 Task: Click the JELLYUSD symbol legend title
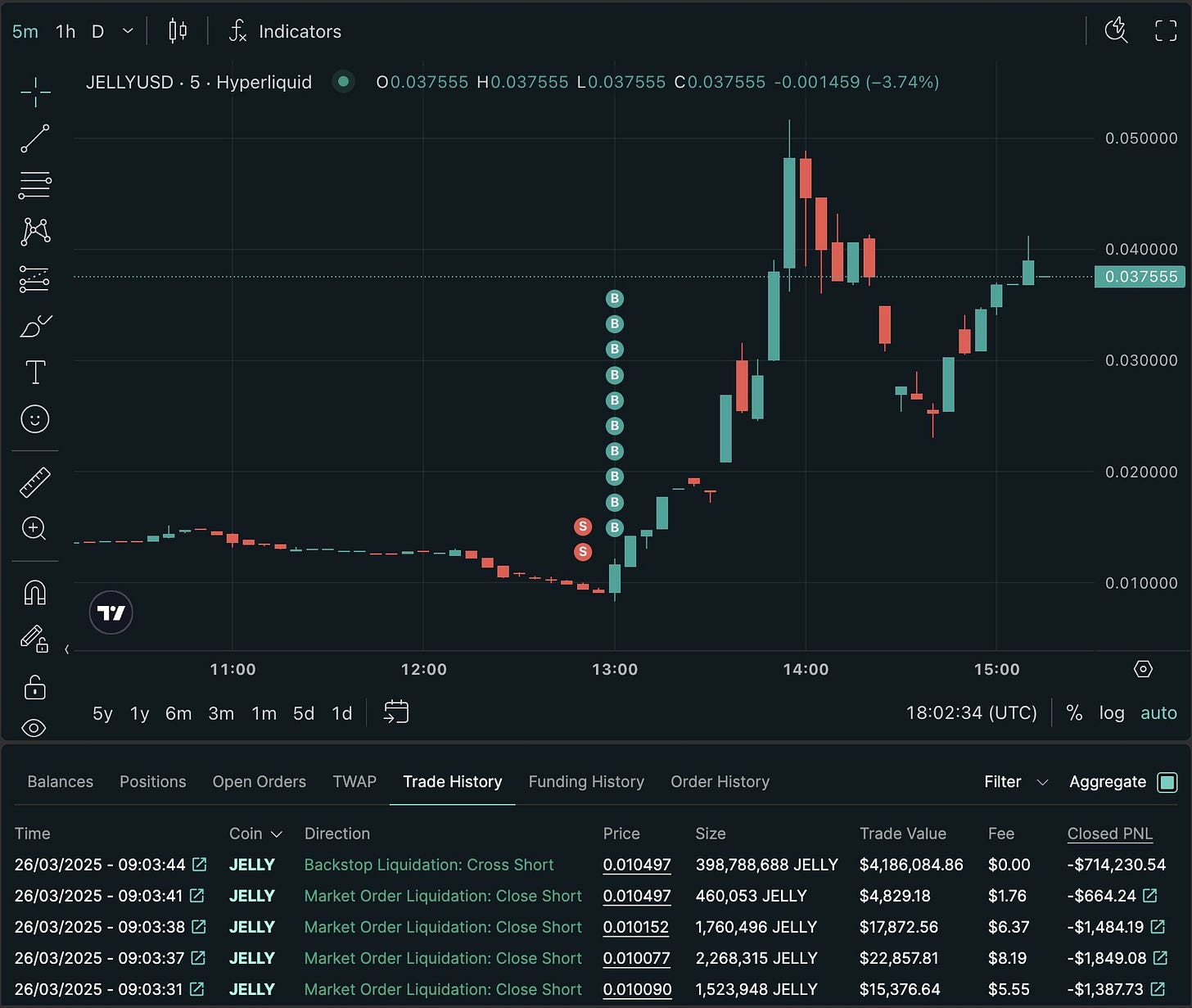[199, 82]
